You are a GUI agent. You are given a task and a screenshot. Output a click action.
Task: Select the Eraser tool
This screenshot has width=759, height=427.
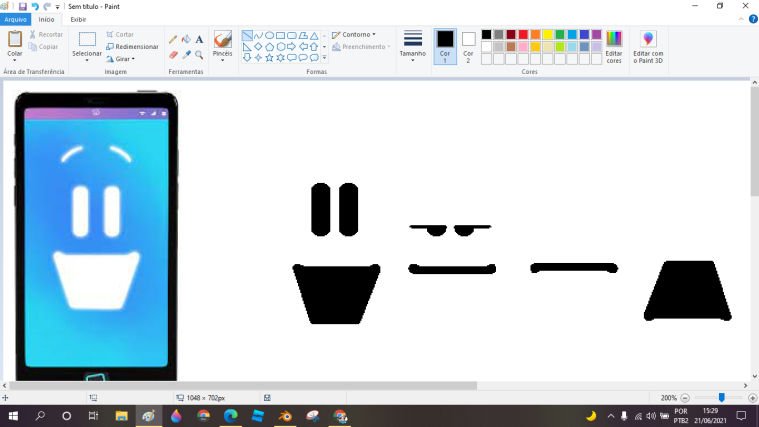[x=173, y=55]
